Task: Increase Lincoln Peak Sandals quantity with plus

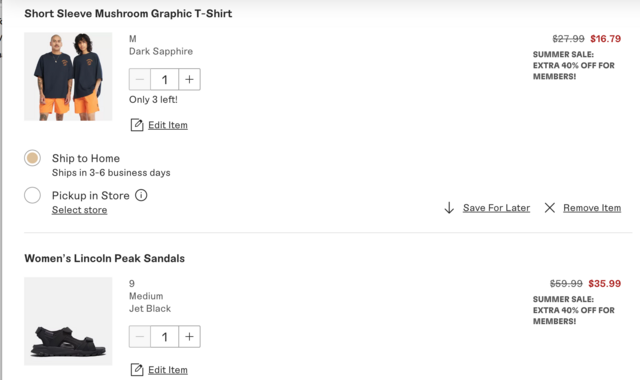Action: 189,336
